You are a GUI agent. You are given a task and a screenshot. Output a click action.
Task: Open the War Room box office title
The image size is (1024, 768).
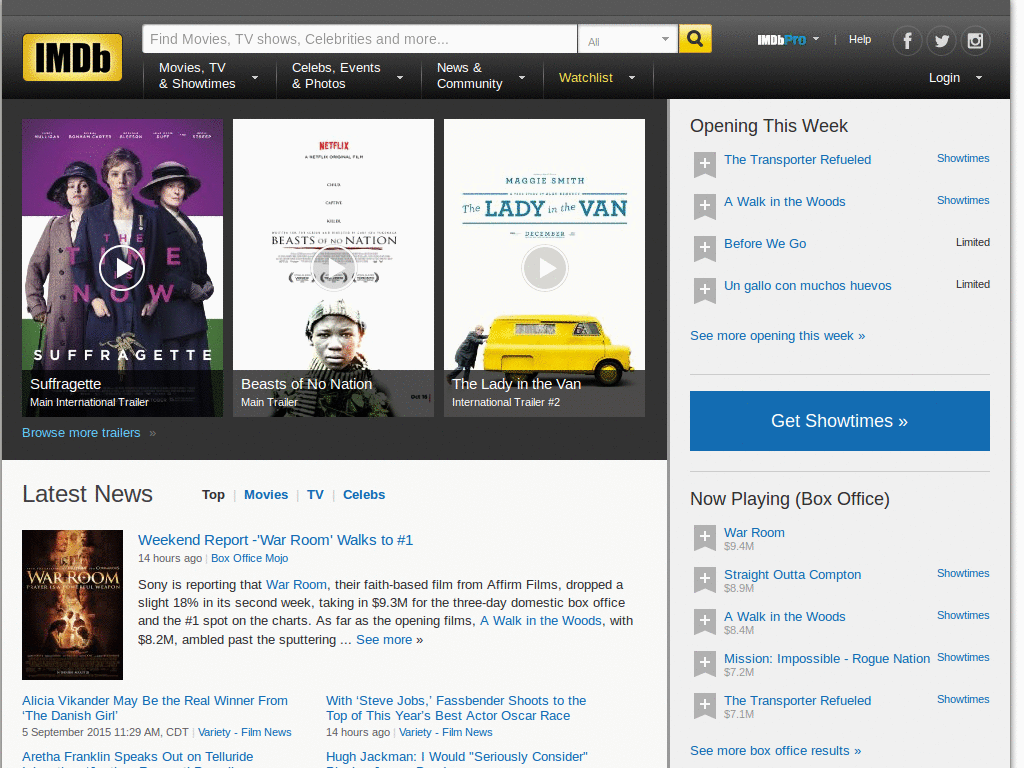[x=754, y=533]
